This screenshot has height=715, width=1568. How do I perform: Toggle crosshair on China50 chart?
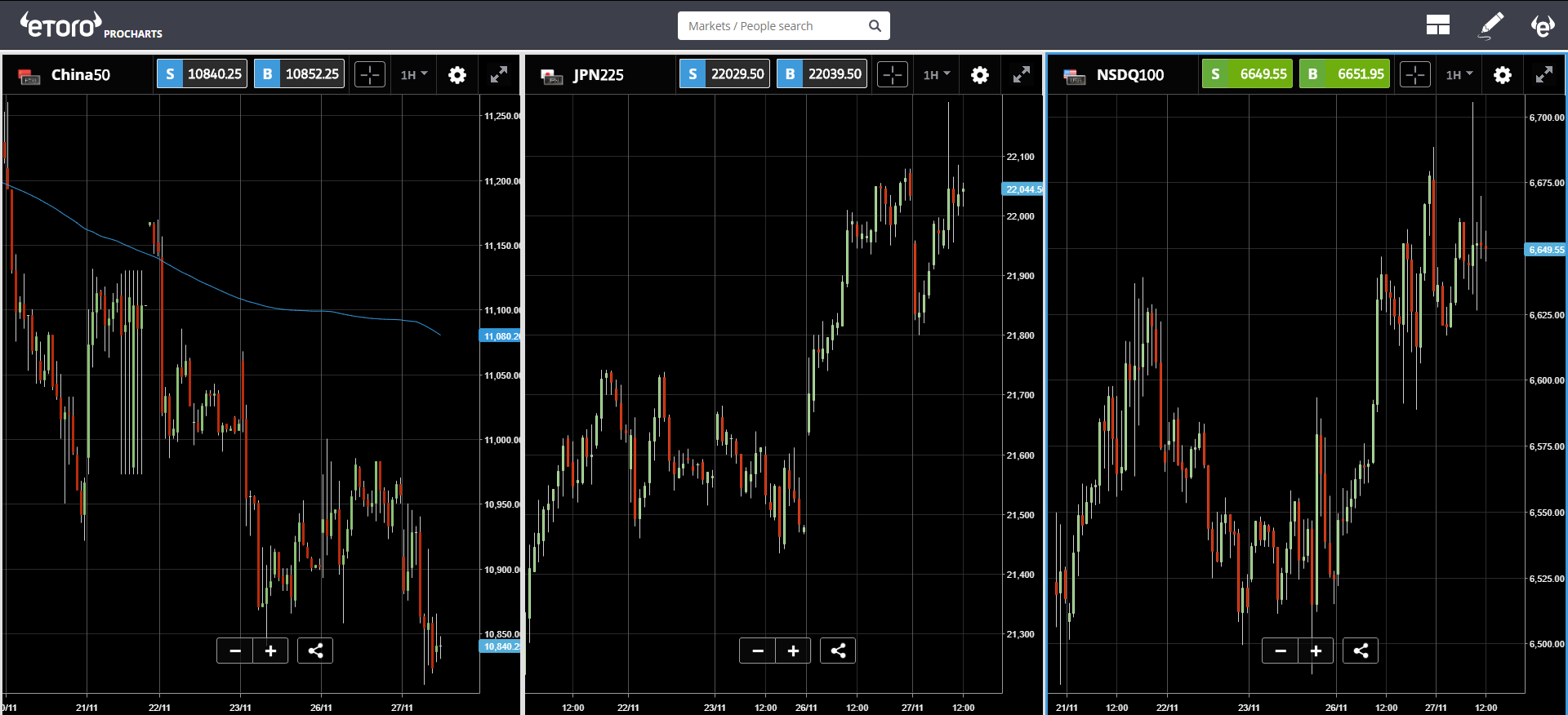click(x=370, y=75)
